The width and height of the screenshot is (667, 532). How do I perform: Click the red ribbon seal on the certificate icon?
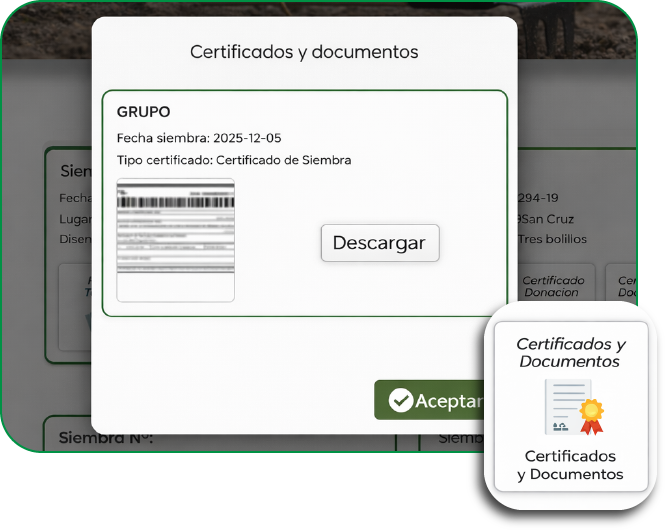(x=592, y=412)
